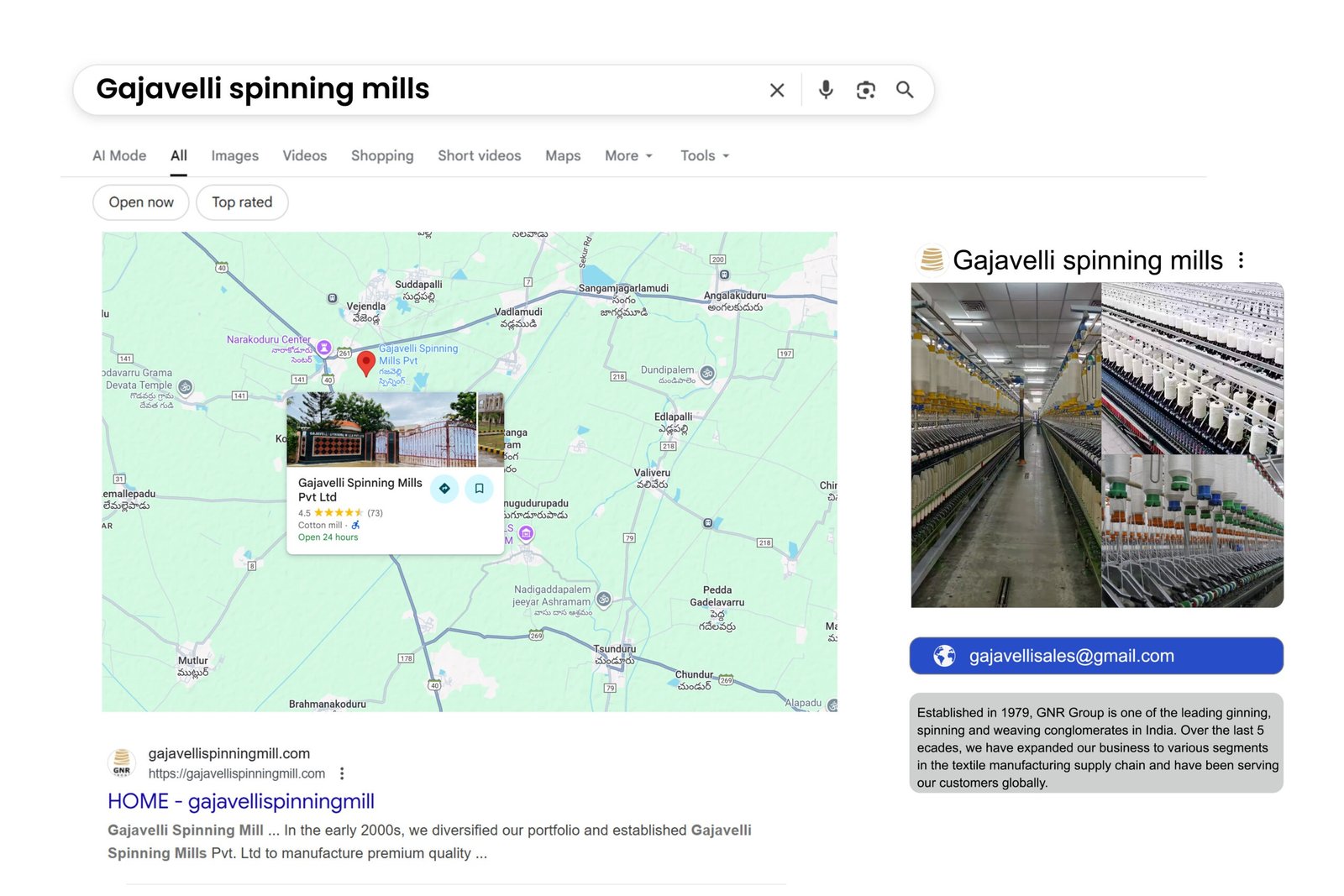Click the factory gate photo thumbnail

point(382,430)
